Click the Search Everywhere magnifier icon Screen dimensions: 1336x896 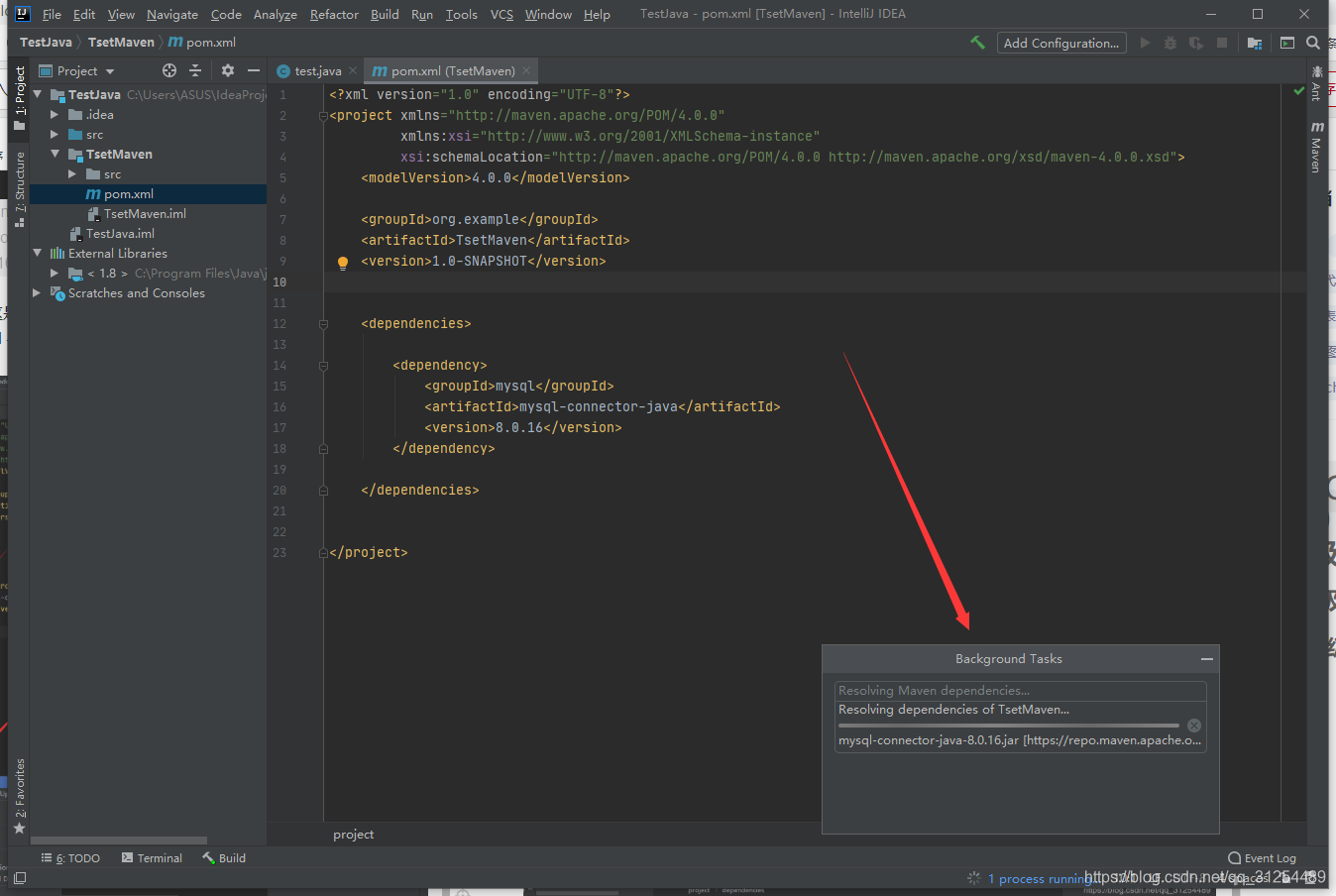(1313, 43)
